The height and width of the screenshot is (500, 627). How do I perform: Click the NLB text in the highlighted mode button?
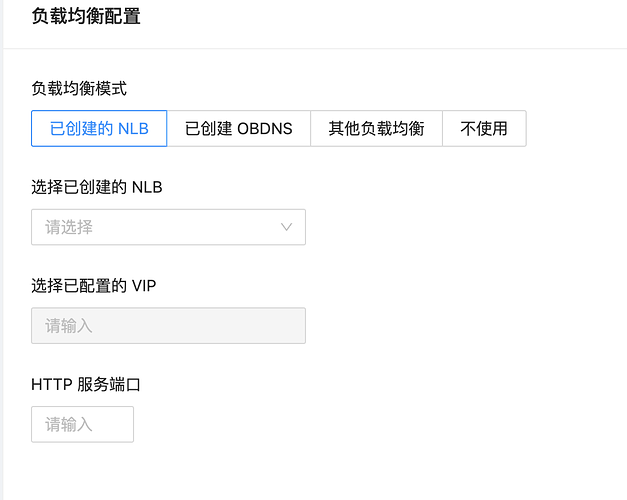(133, 129)
